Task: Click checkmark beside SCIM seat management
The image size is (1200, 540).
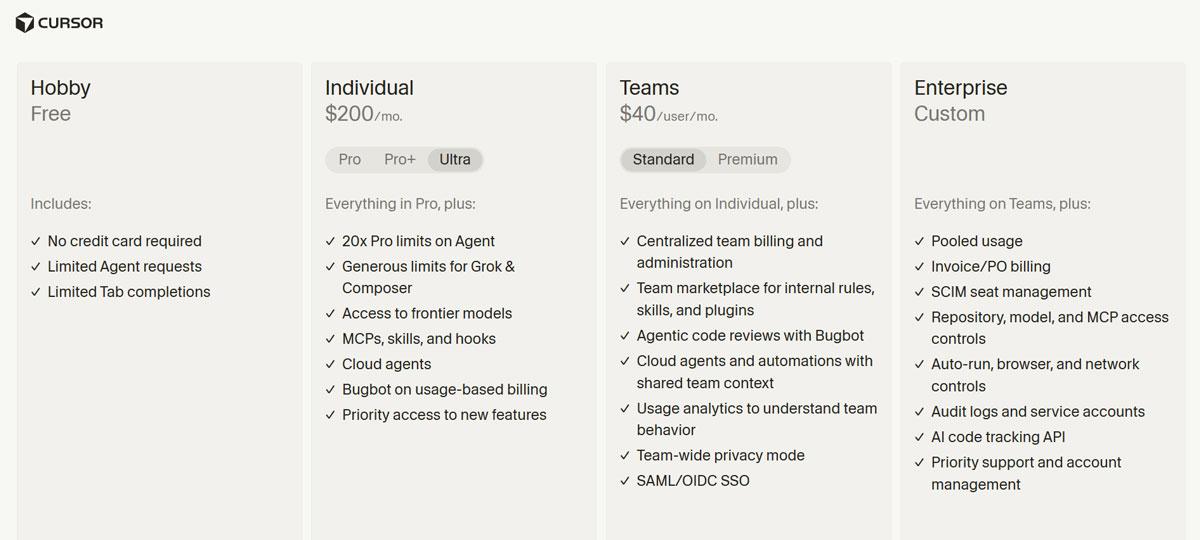Action: (920, 292)
